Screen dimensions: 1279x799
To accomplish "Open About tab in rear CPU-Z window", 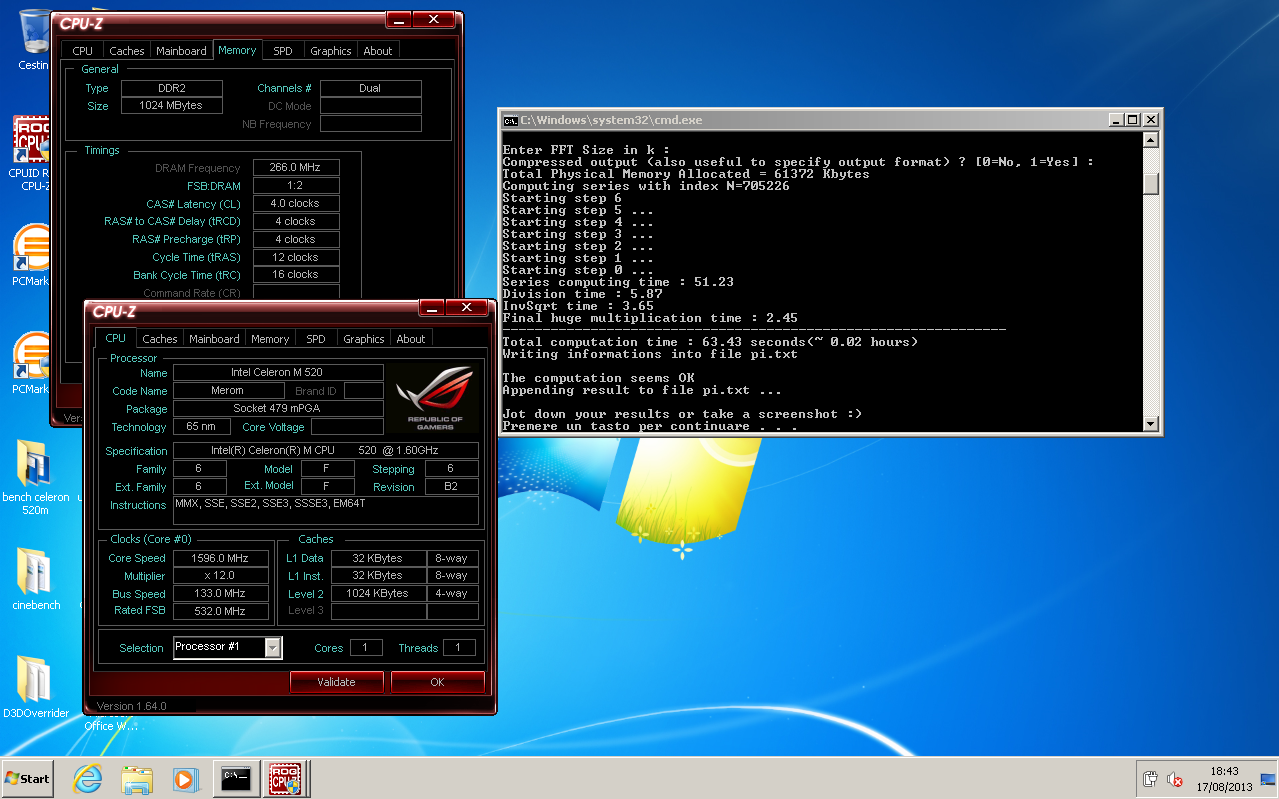I will (x=378, y=51).
